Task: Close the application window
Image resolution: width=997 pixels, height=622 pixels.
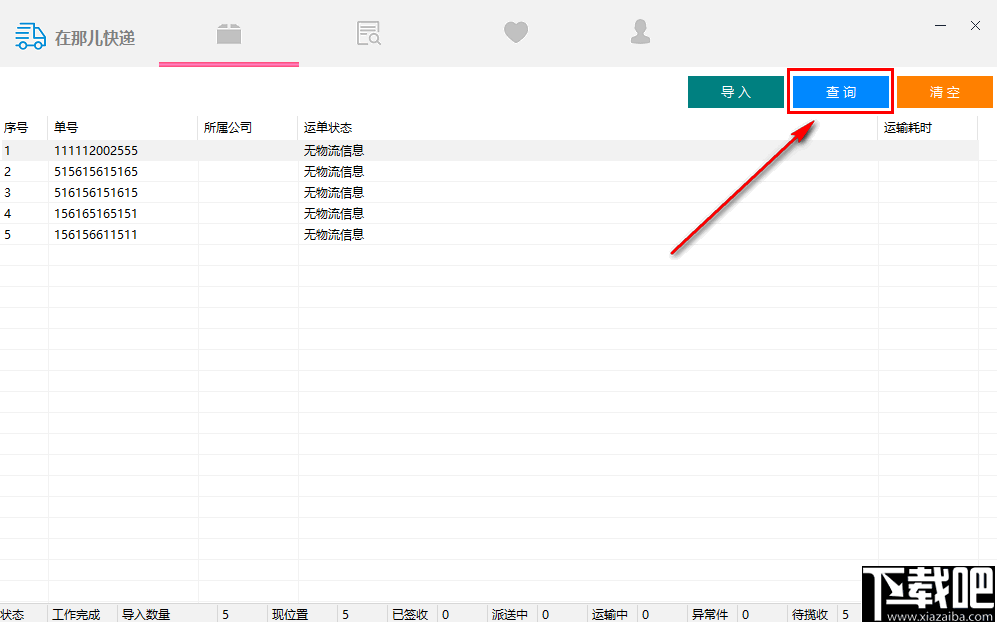Action: pos(975,26)
